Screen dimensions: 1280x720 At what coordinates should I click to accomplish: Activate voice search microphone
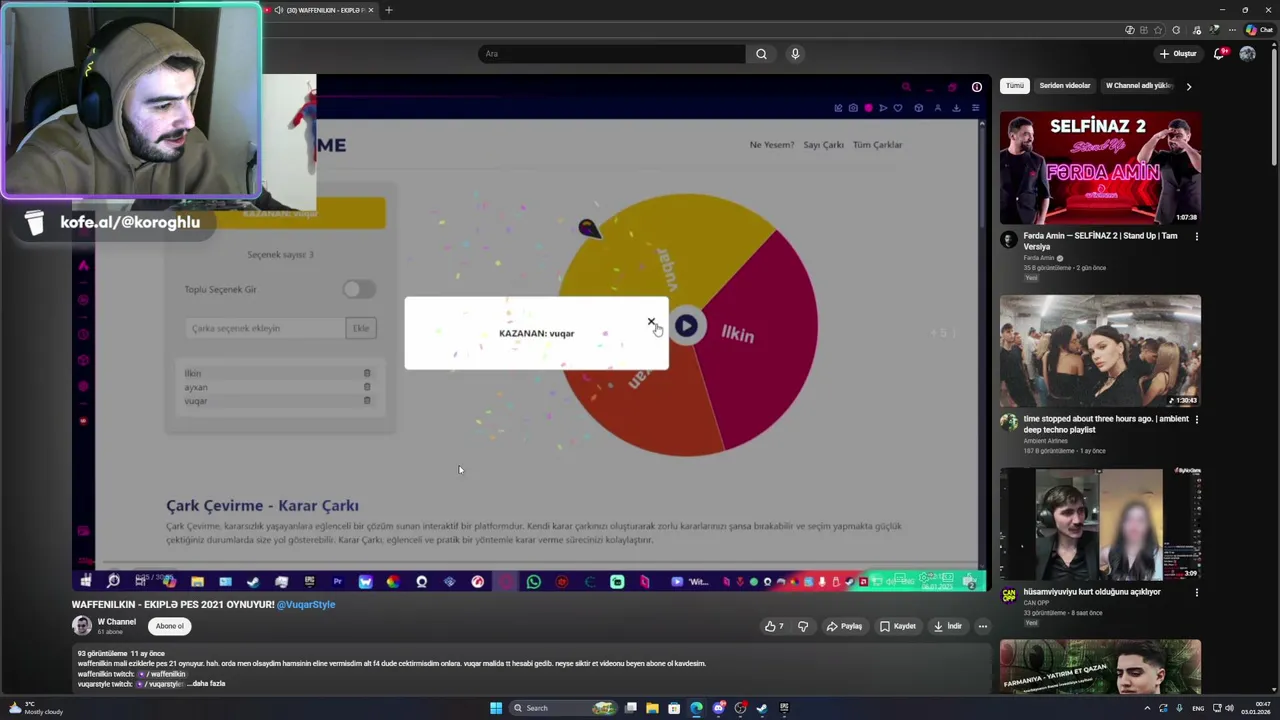(x=795, y=54)
